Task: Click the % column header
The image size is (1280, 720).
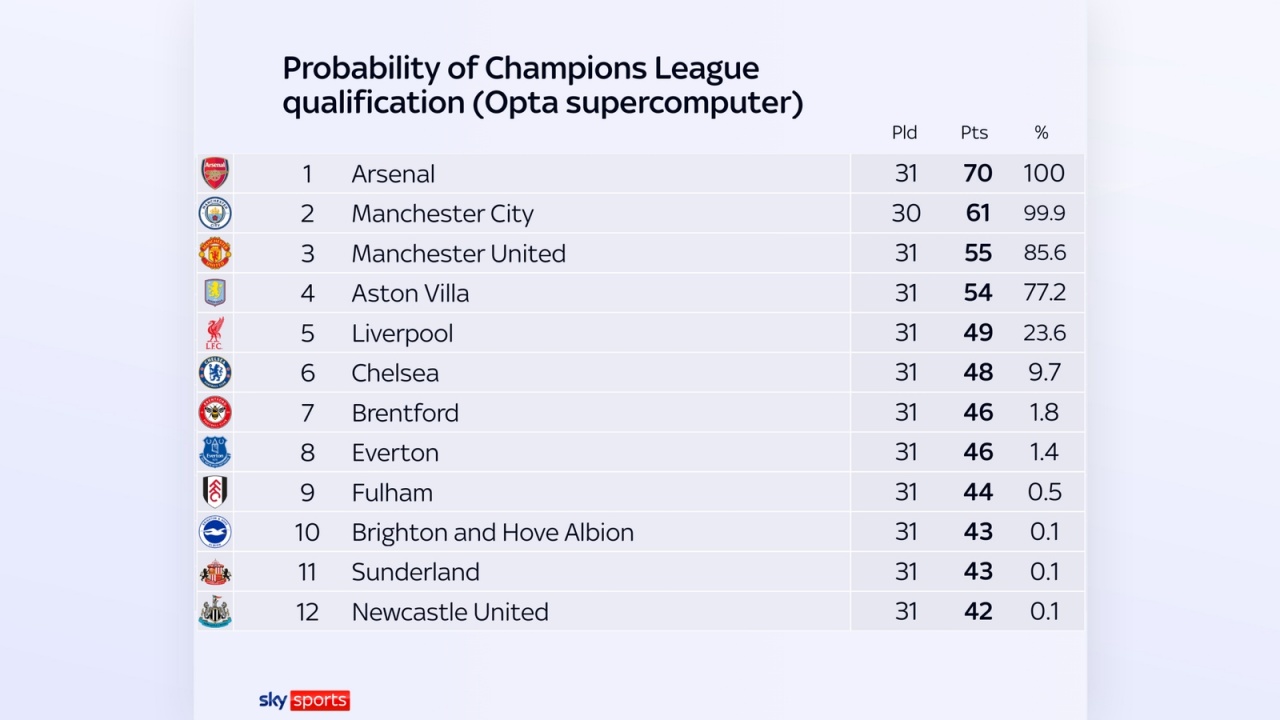Action: click(1041, 133)
